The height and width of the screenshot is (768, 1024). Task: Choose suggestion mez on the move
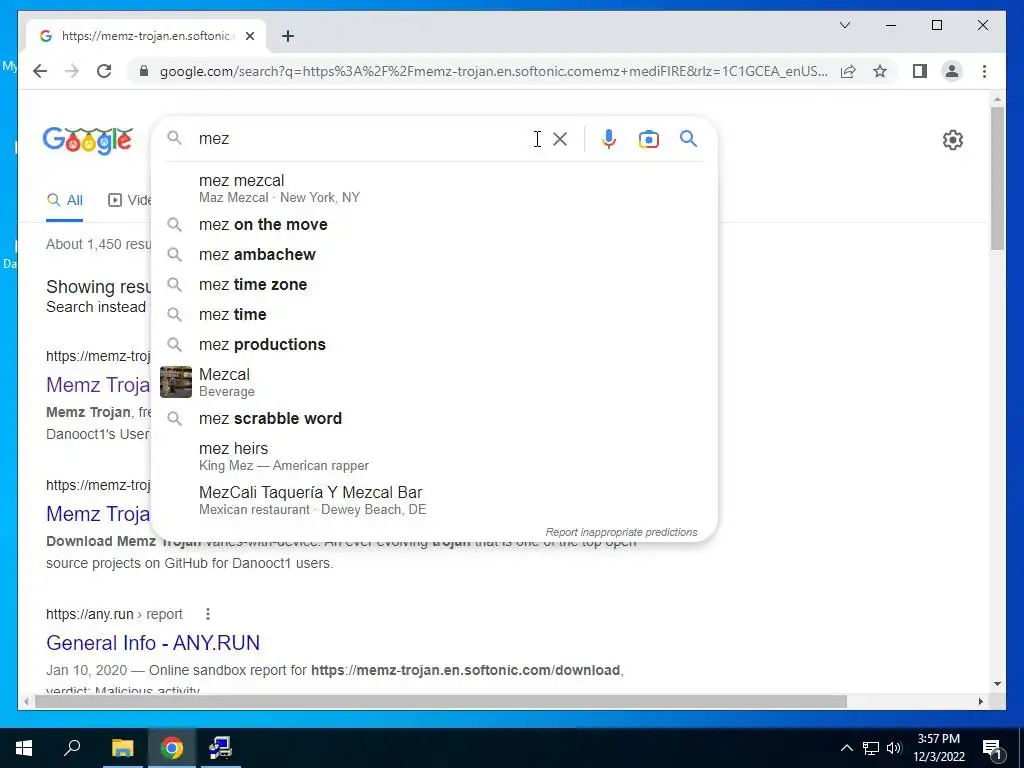(x=434, y=225)
